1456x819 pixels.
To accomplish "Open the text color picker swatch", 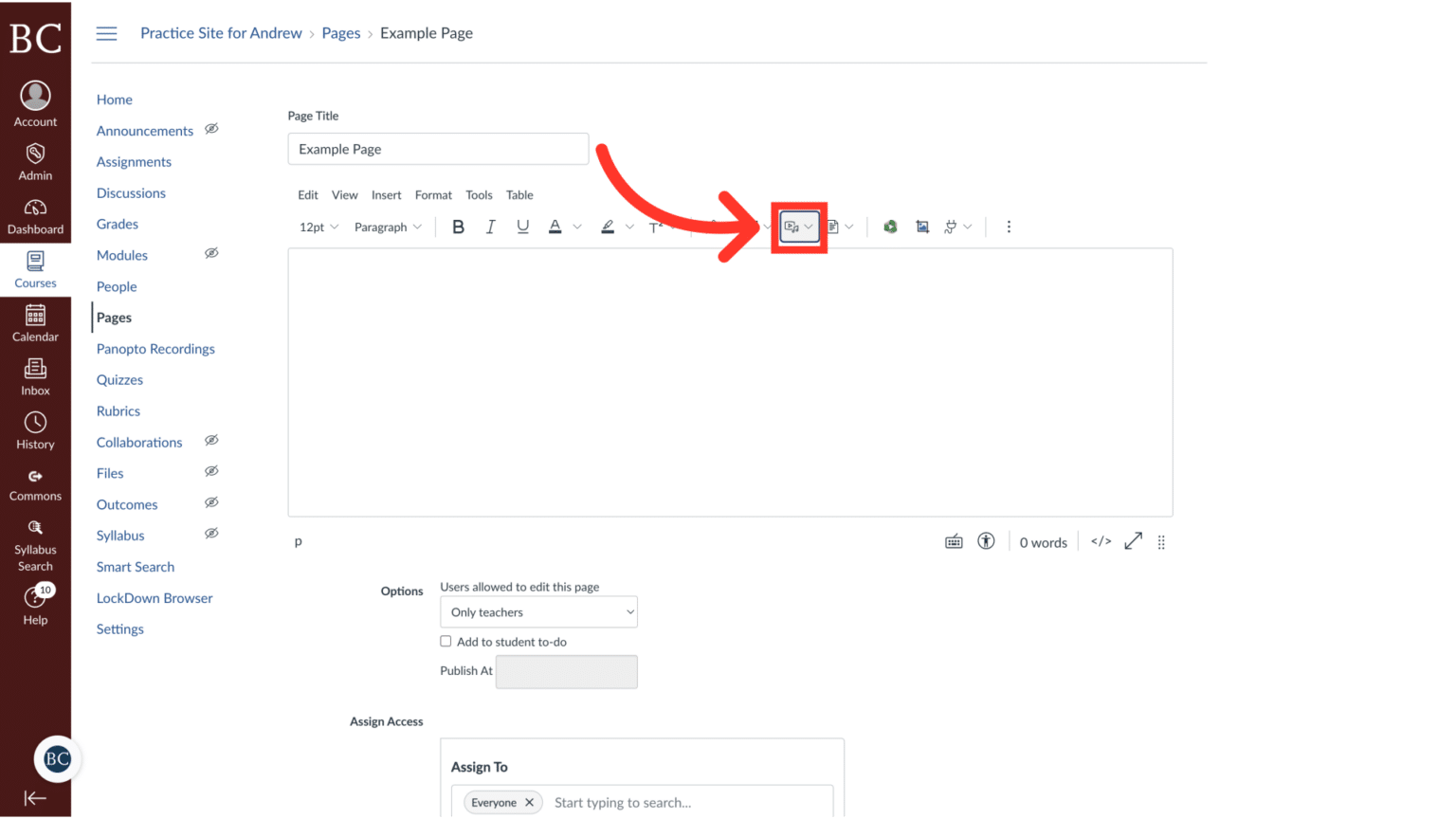I will (555, 227).
